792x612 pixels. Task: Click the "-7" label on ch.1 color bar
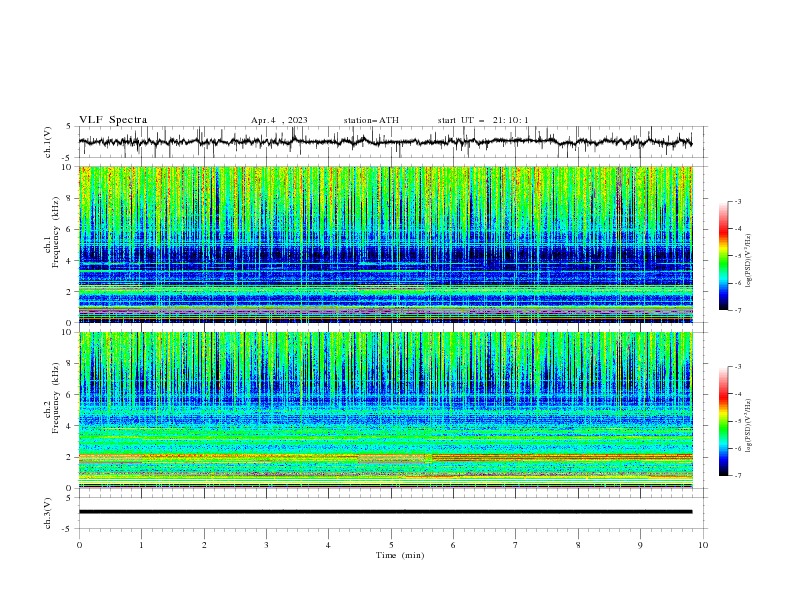[x=738, y=310]
